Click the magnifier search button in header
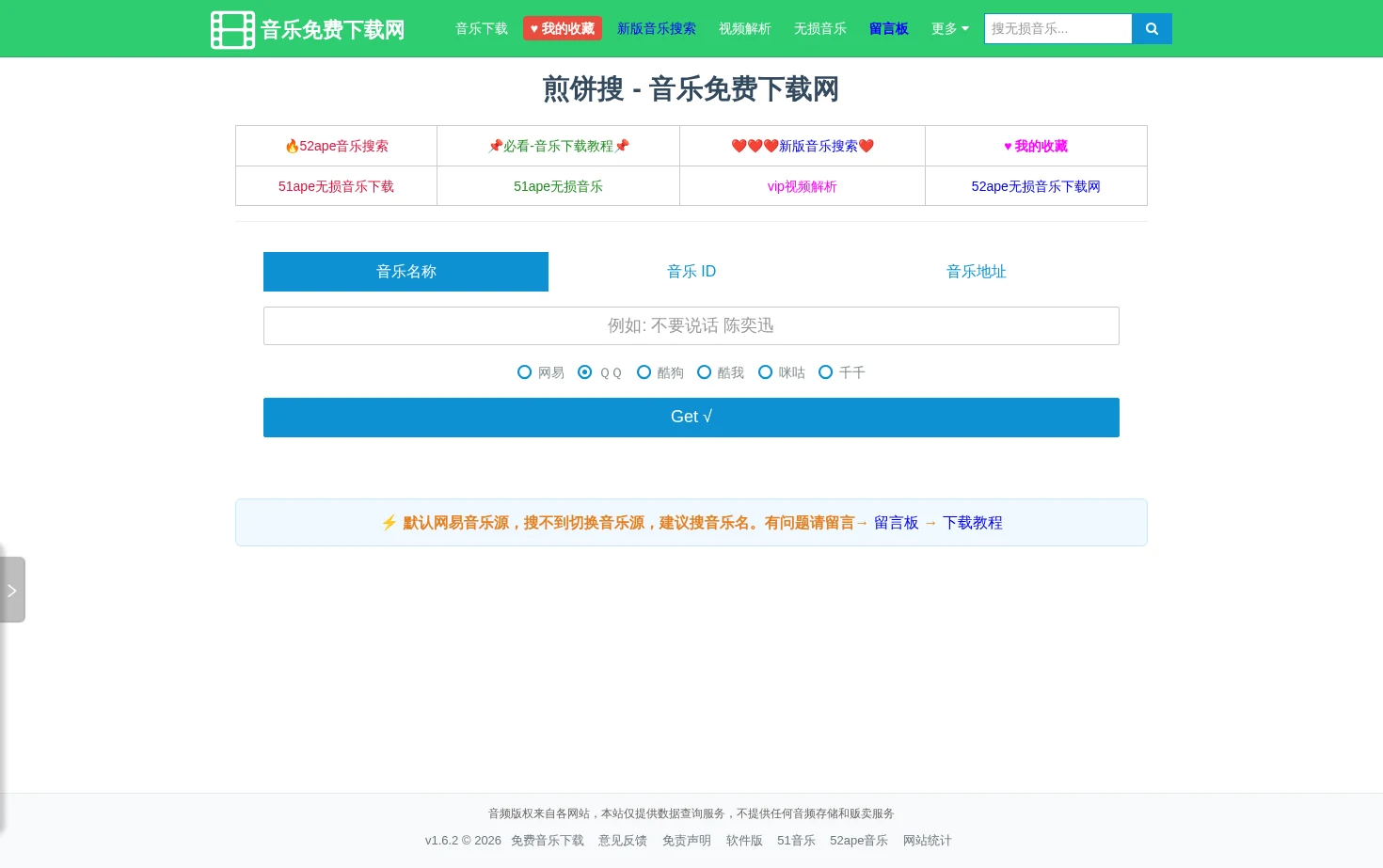 pyautogui.click(x=1152, y=29)
